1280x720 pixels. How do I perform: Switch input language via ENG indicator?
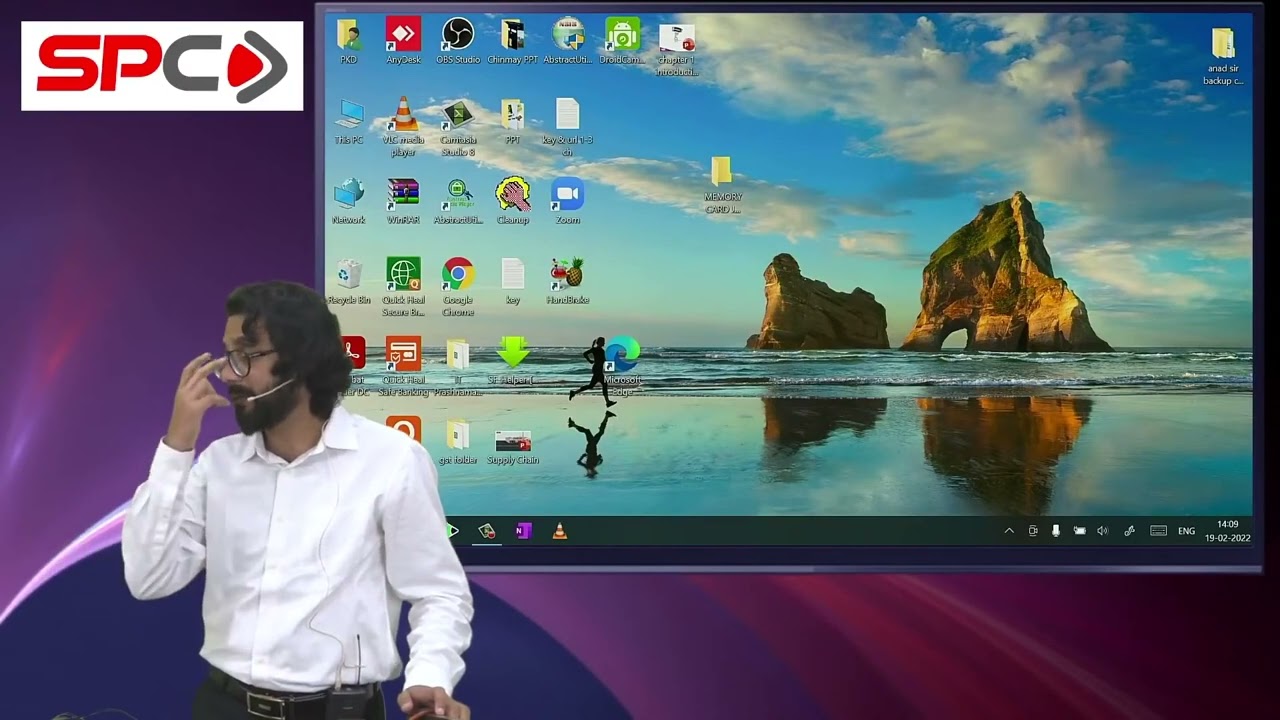[1186, 531]
